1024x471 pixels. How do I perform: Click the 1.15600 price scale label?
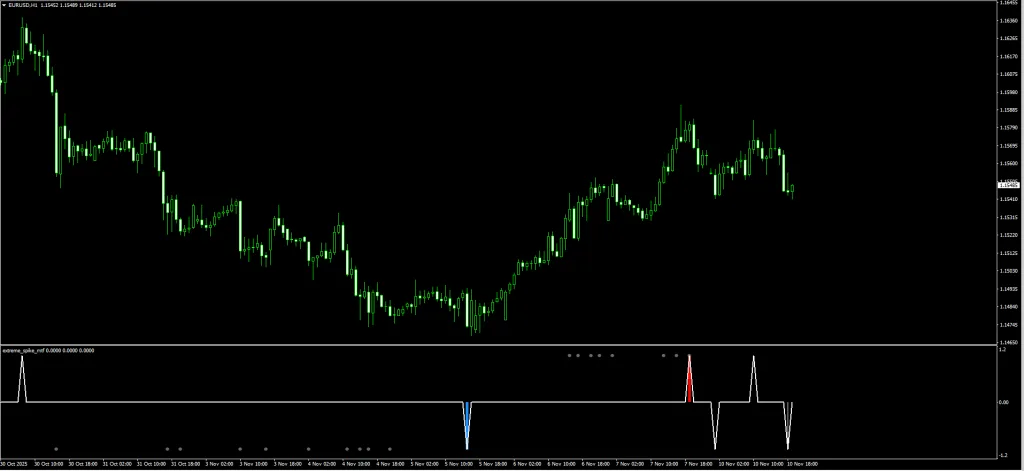point(1008,163)
